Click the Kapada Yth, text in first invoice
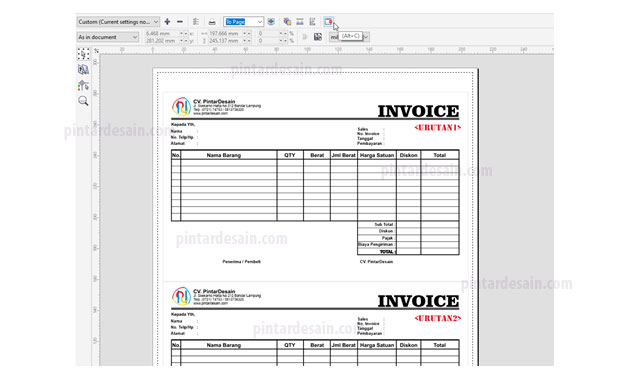 point(183,125)
